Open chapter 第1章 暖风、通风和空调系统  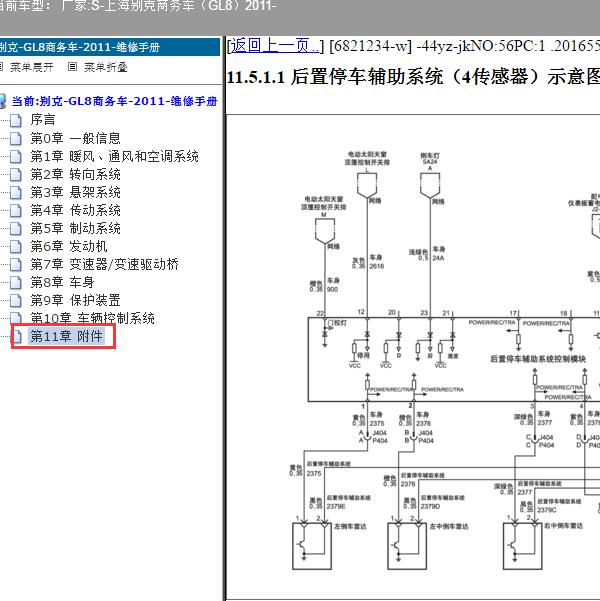(115, 156)
